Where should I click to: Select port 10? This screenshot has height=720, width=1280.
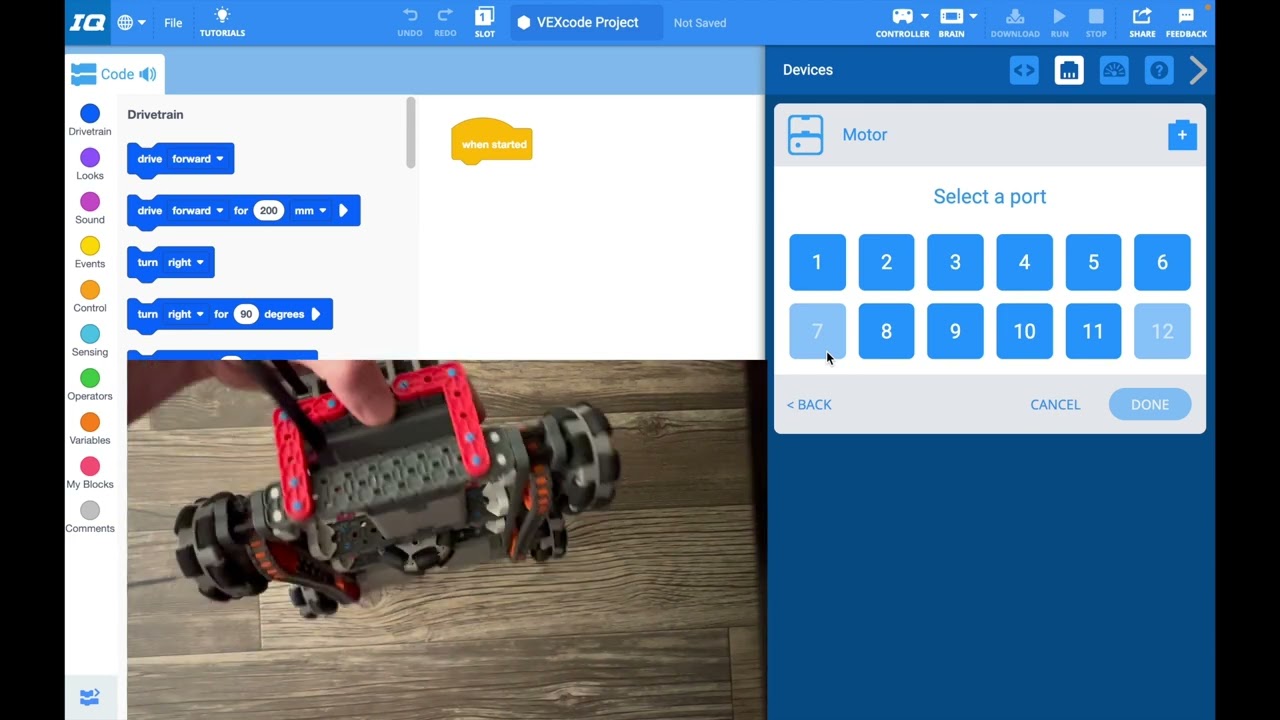pos(1024,331)
